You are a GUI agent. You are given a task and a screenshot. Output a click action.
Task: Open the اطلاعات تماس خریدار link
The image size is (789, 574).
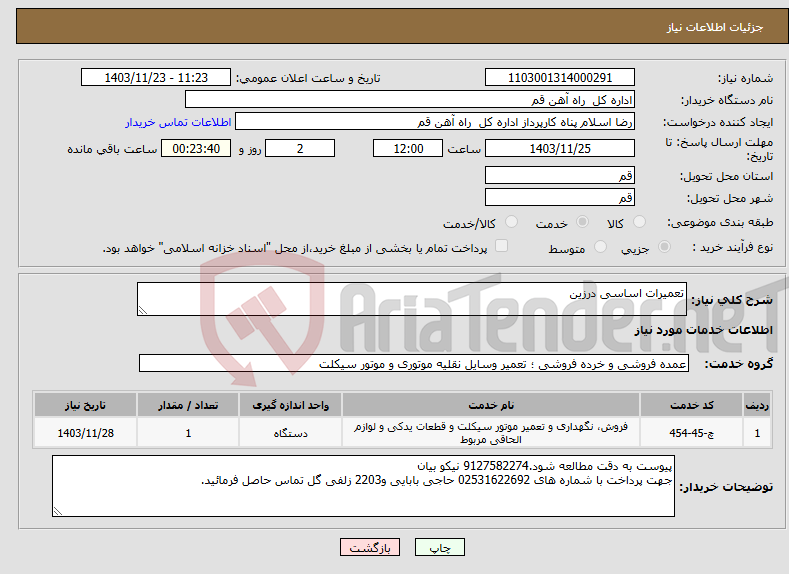(178, 122)
